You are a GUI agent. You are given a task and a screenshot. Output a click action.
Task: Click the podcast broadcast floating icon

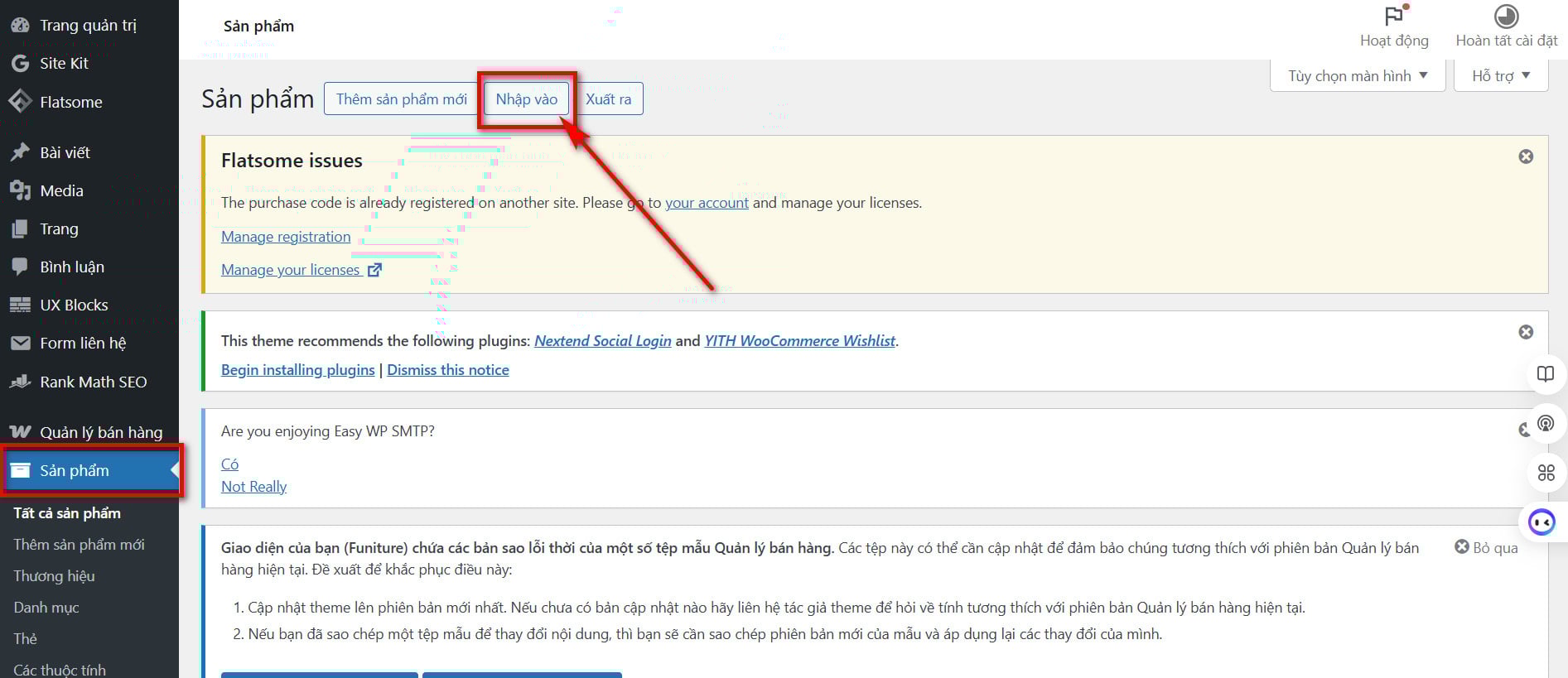coord(1546,423)
